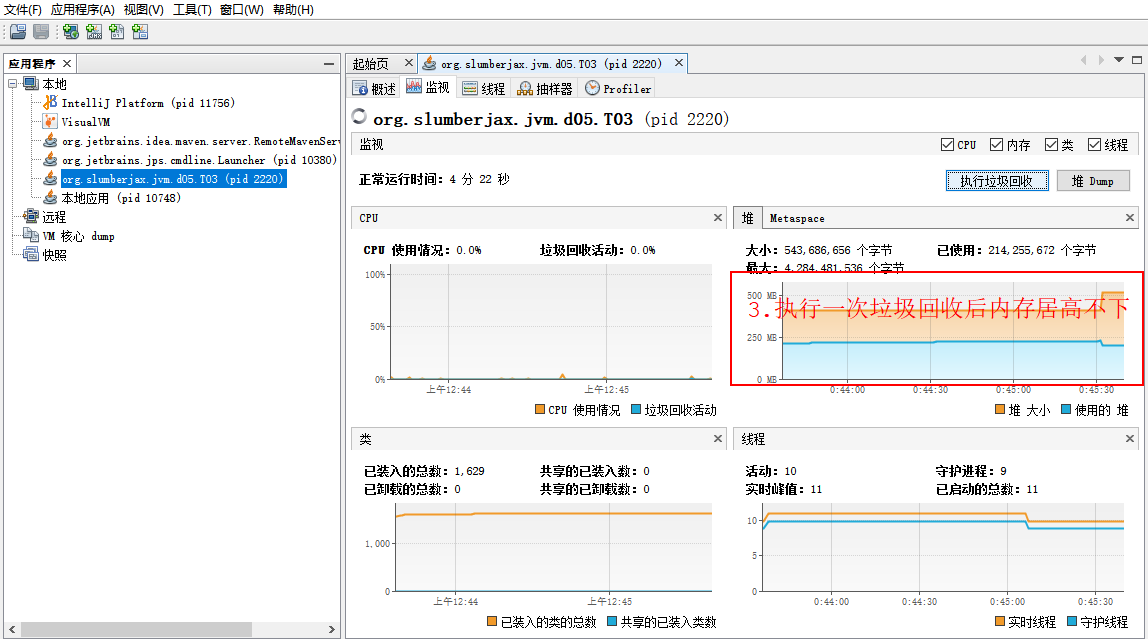Maximize the document window area
The image size is (1148, 639).
coord(1137,60)
